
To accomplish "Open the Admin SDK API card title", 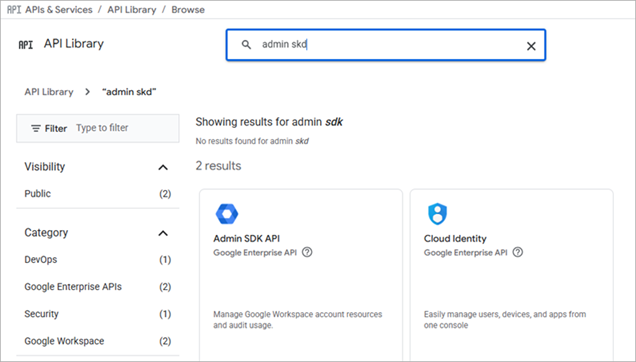I will [247, 239].
